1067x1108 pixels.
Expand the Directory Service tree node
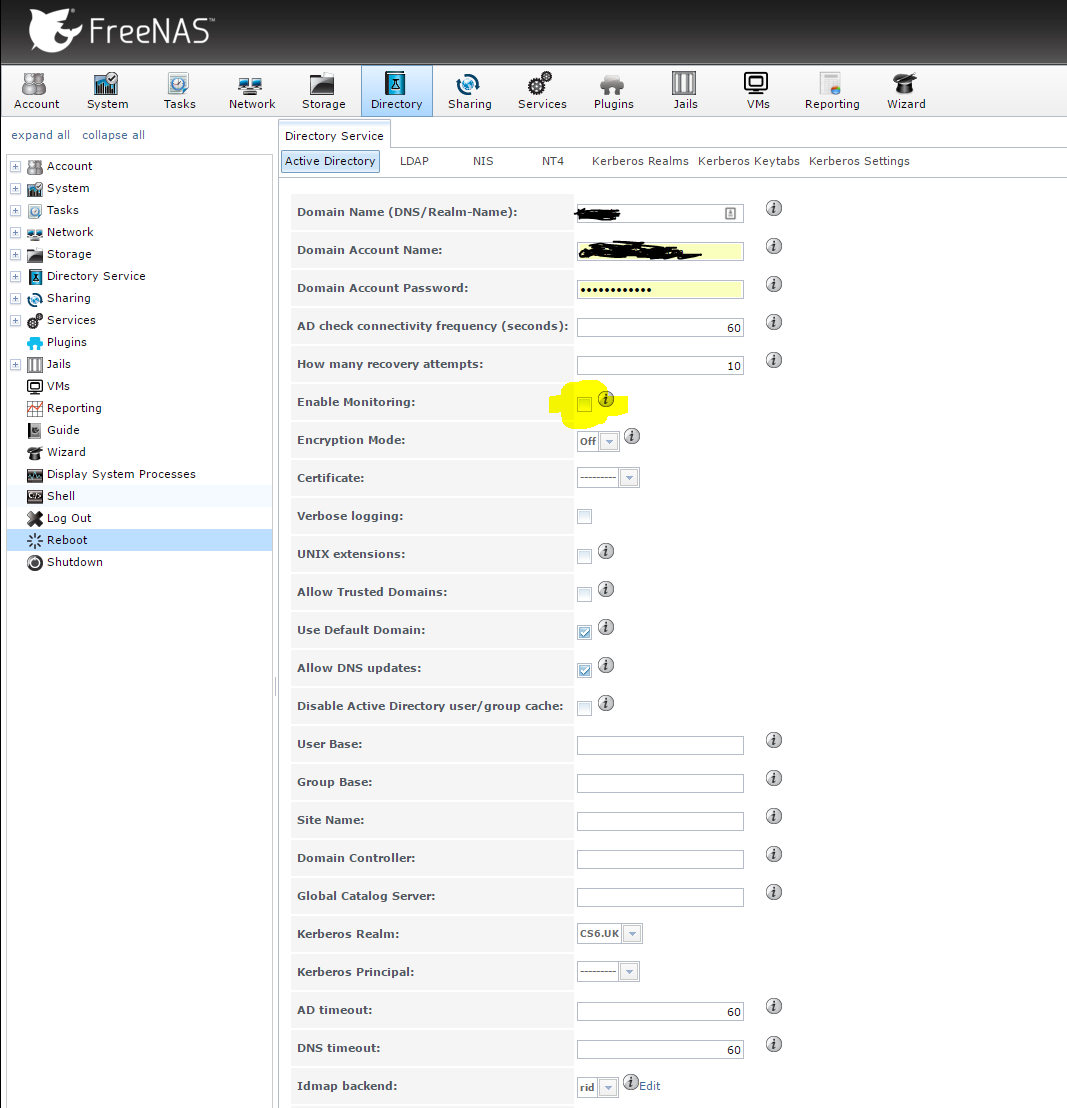(16, 276)
